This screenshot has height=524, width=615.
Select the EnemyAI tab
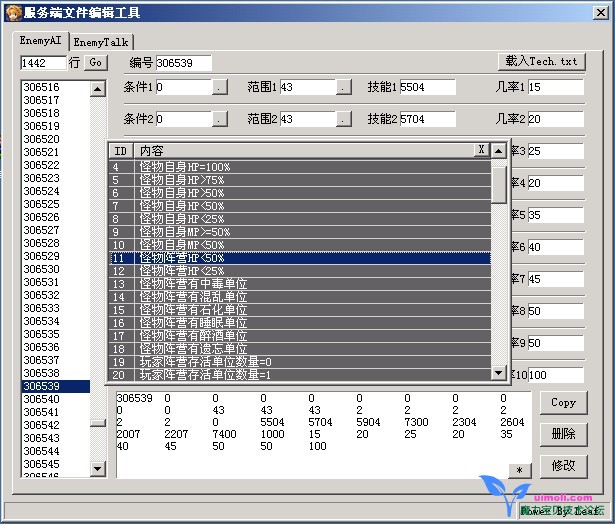(x=41, y=41)
